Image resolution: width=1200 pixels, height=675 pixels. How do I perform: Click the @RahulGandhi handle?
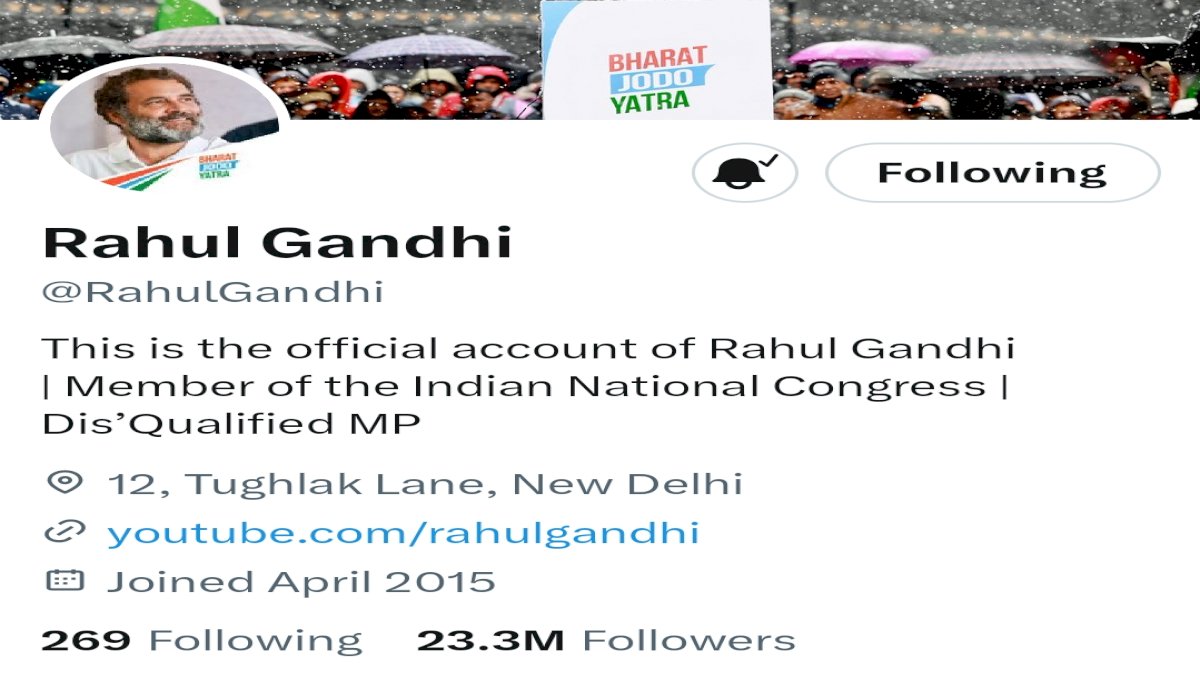pyautogui.click(x=212, y=292)
